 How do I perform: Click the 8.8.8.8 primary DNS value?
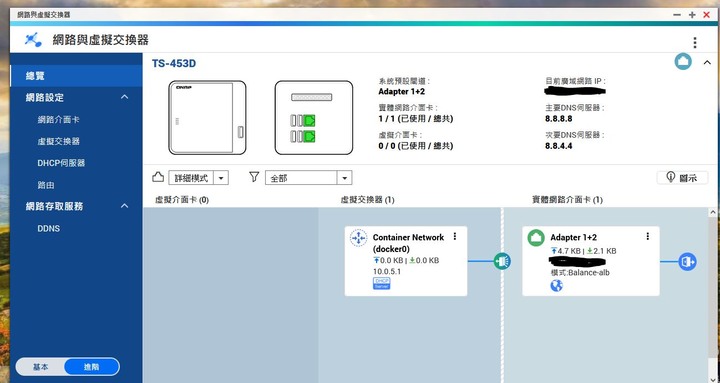coord(559,118)
